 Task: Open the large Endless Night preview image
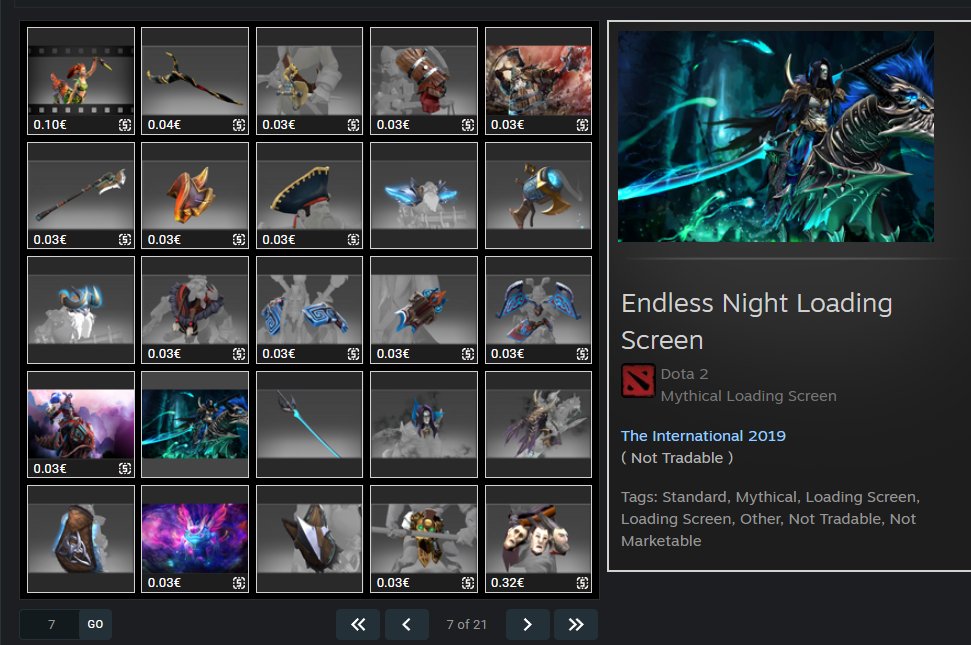click(x=775, y=136)
